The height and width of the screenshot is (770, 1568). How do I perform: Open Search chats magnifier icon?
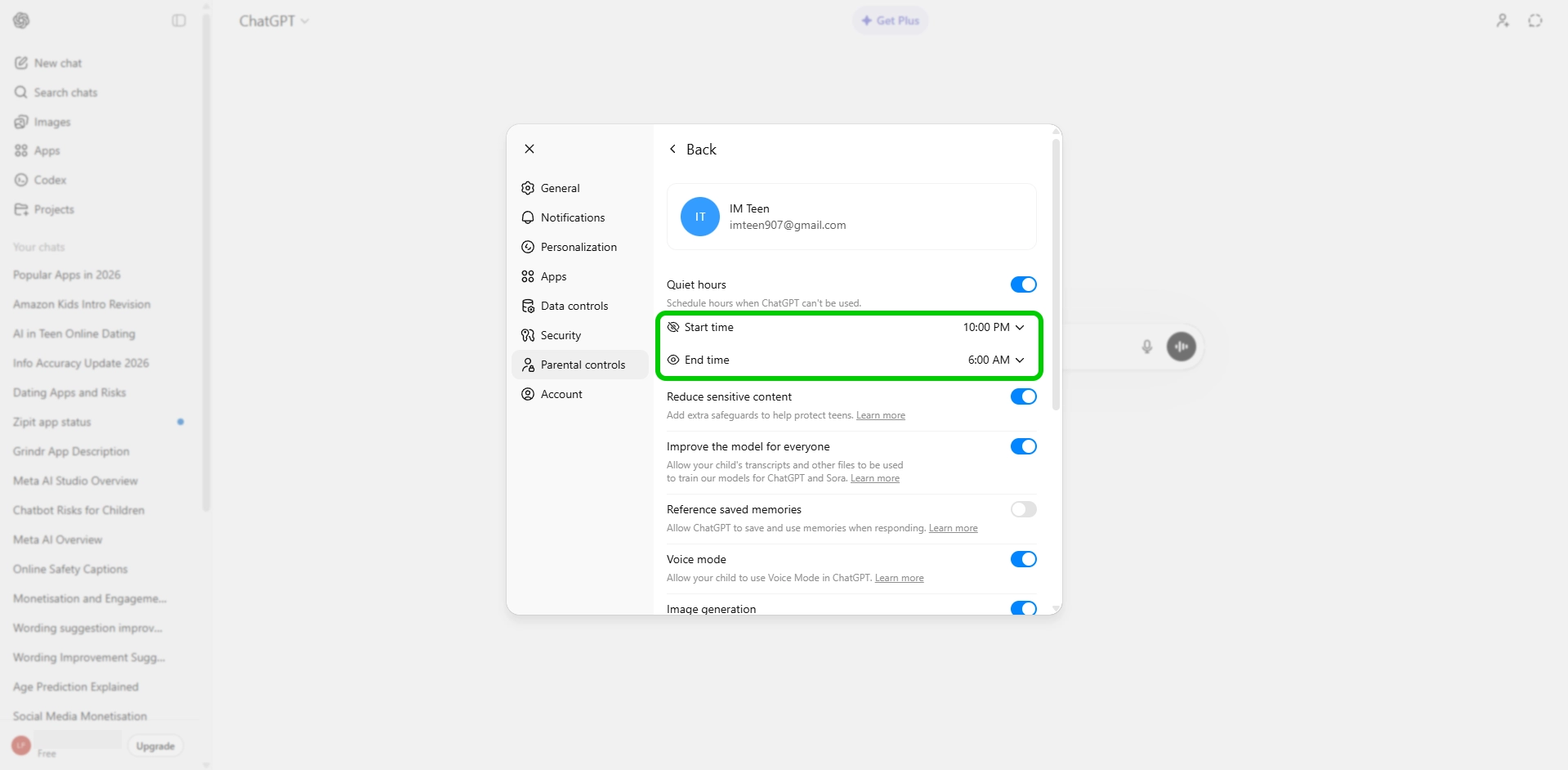coord(21,92)
